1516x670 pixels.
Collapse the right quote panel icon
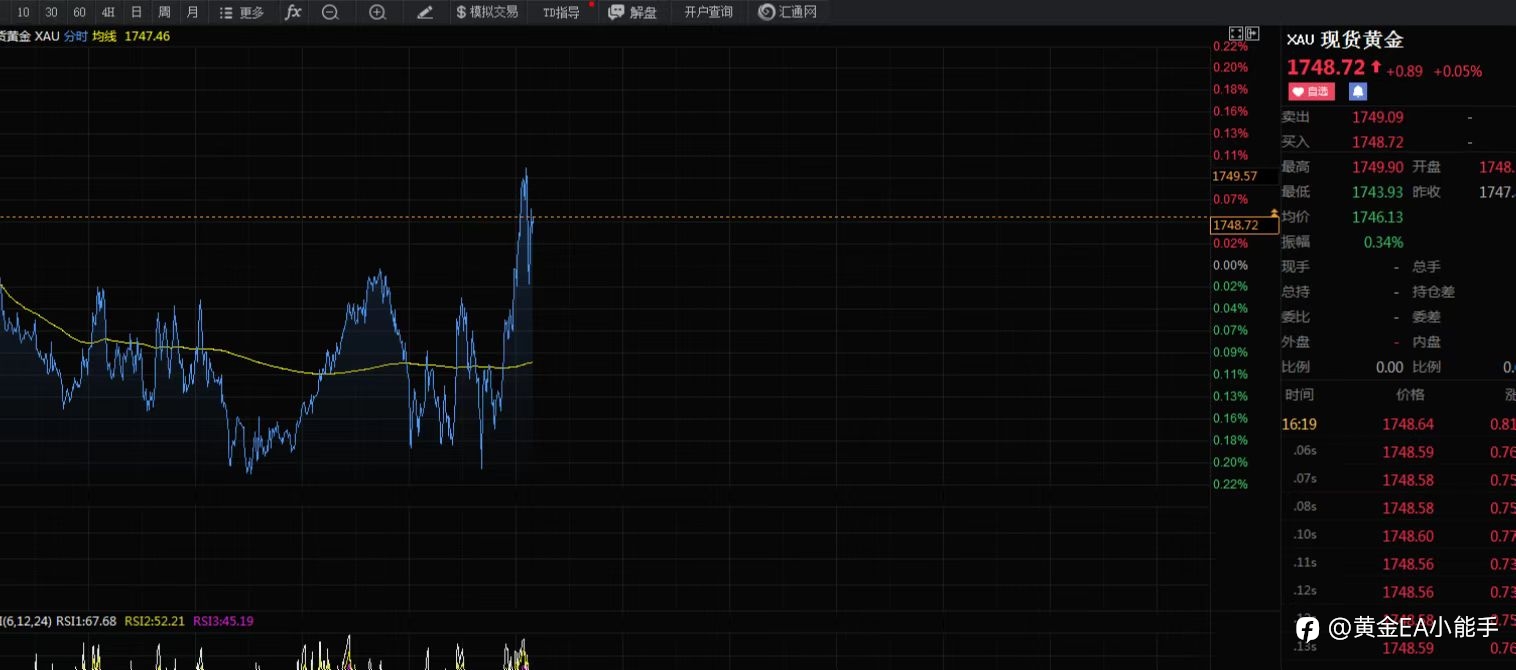click(x=1252, y=33)
